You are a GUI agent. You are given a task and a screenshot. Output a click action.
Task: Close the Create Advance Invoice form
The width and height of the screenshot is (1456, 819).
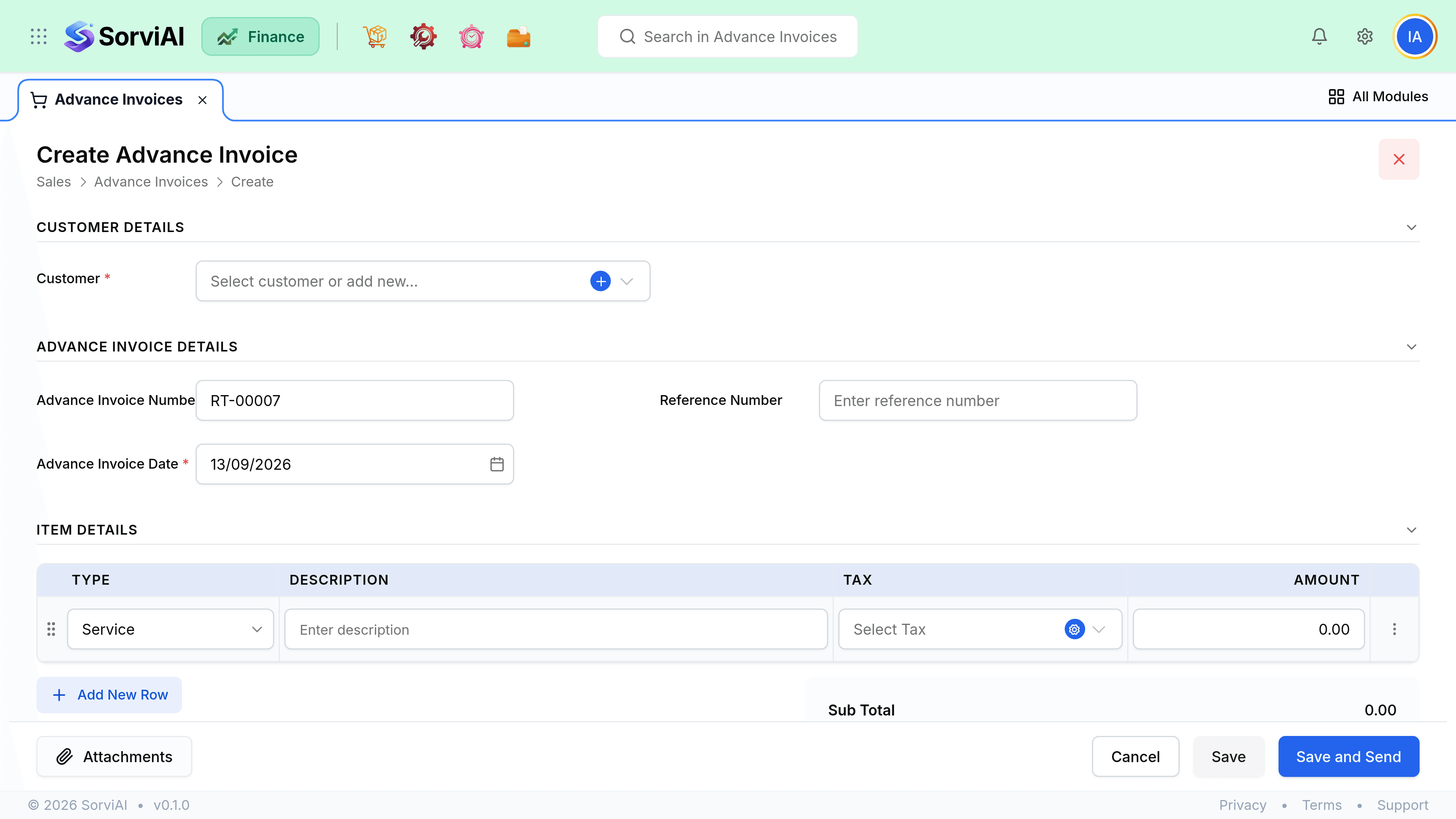click(1398, 159)
